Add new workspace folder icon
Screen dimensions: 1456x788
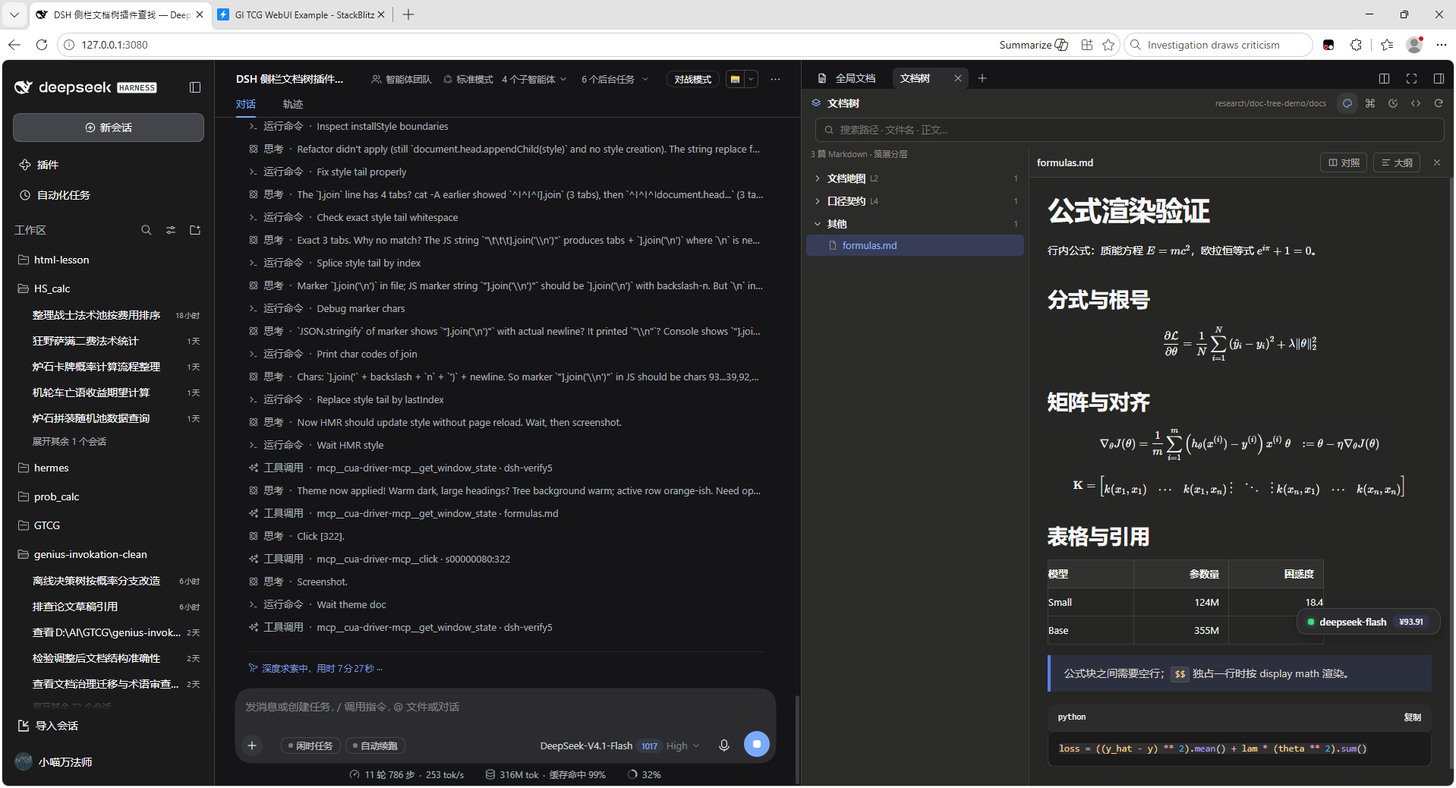pos(195,230)
